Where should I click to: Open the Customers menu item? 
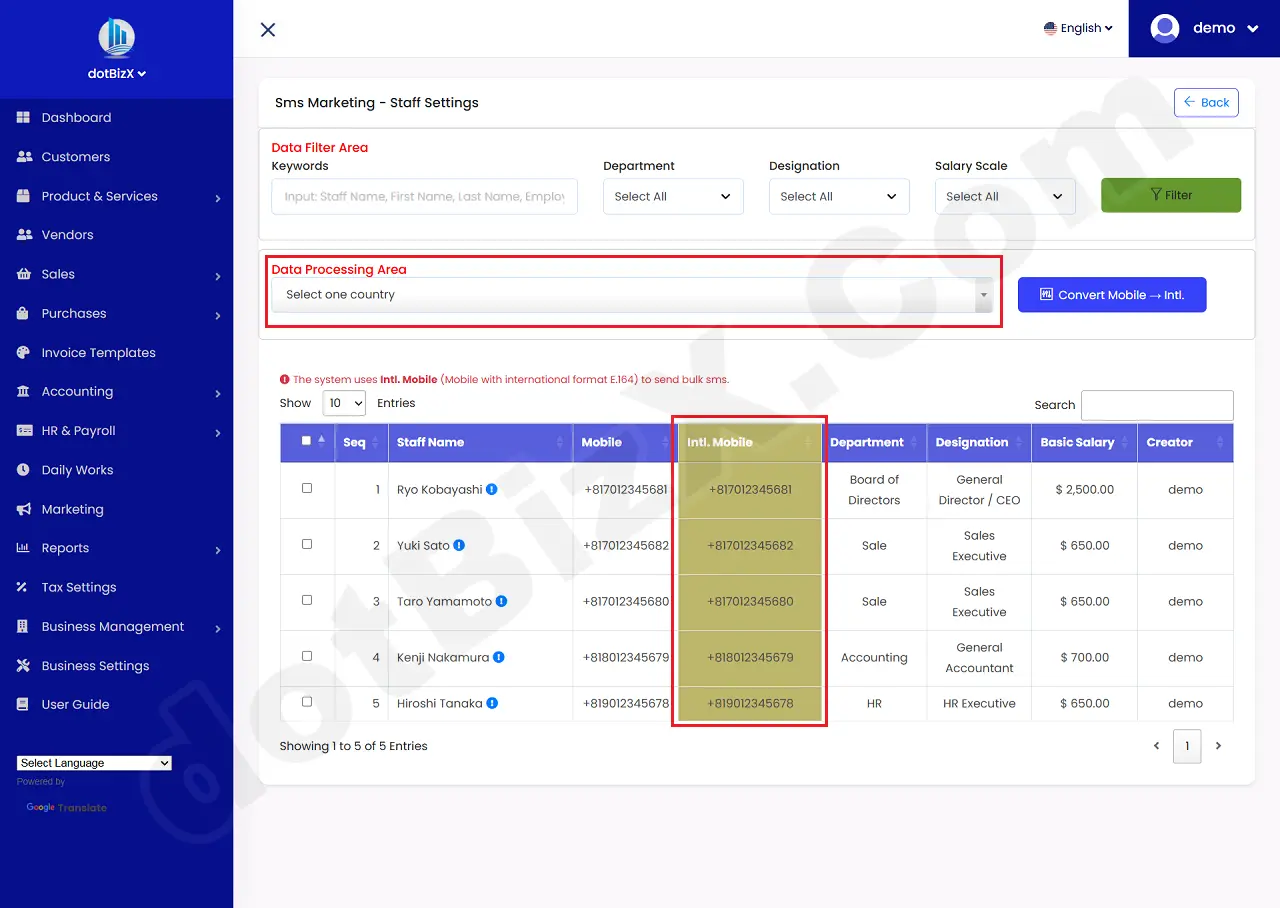[x=76, y=157]
